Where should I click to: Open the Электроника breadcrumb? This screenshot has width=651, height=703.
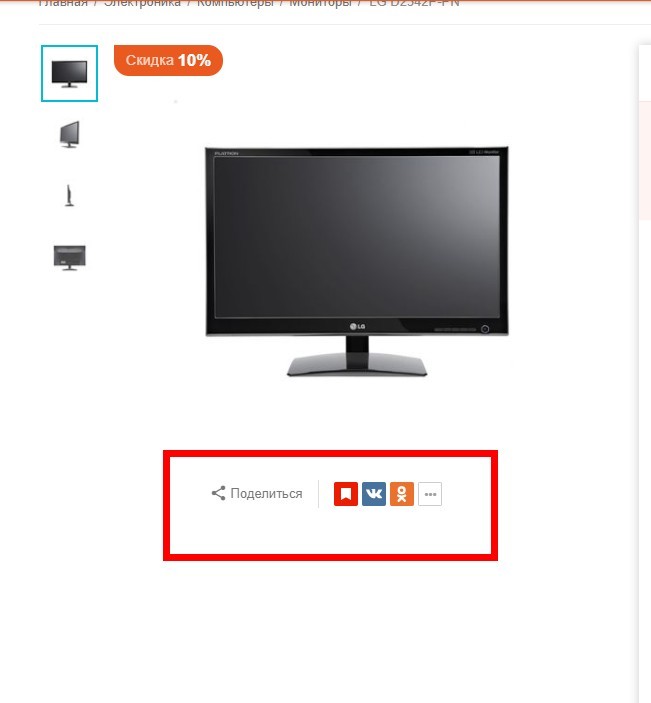tap(143, 3)
